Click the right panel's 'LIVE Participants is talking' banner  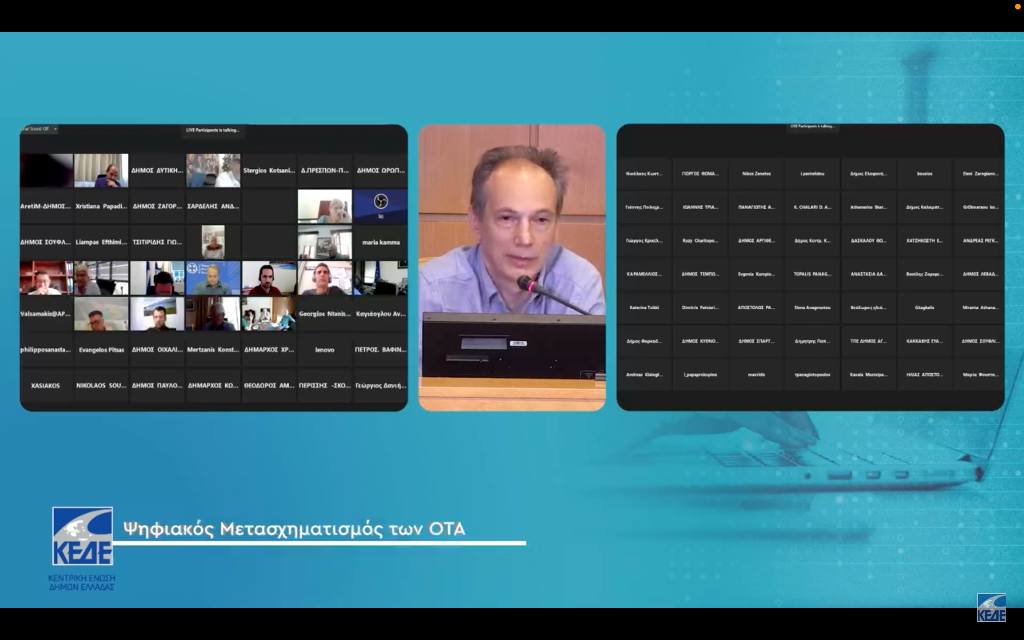814,127
